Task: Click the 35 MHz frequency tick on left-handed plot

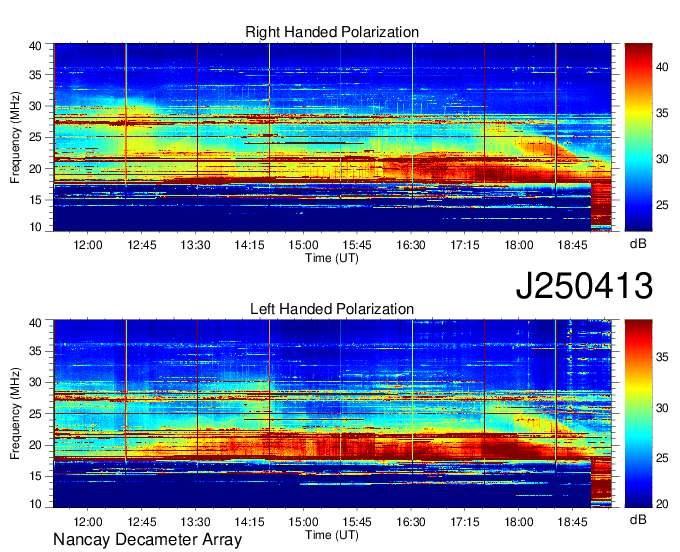Action: pyautogui.click(x=36, y=351)
